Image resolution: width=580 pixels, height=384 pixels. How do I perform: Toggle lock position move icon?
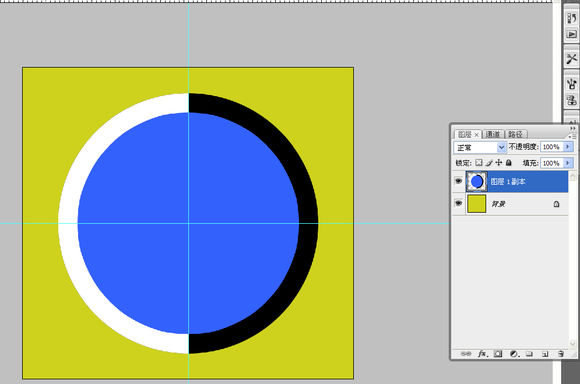[x=499, y=162]
